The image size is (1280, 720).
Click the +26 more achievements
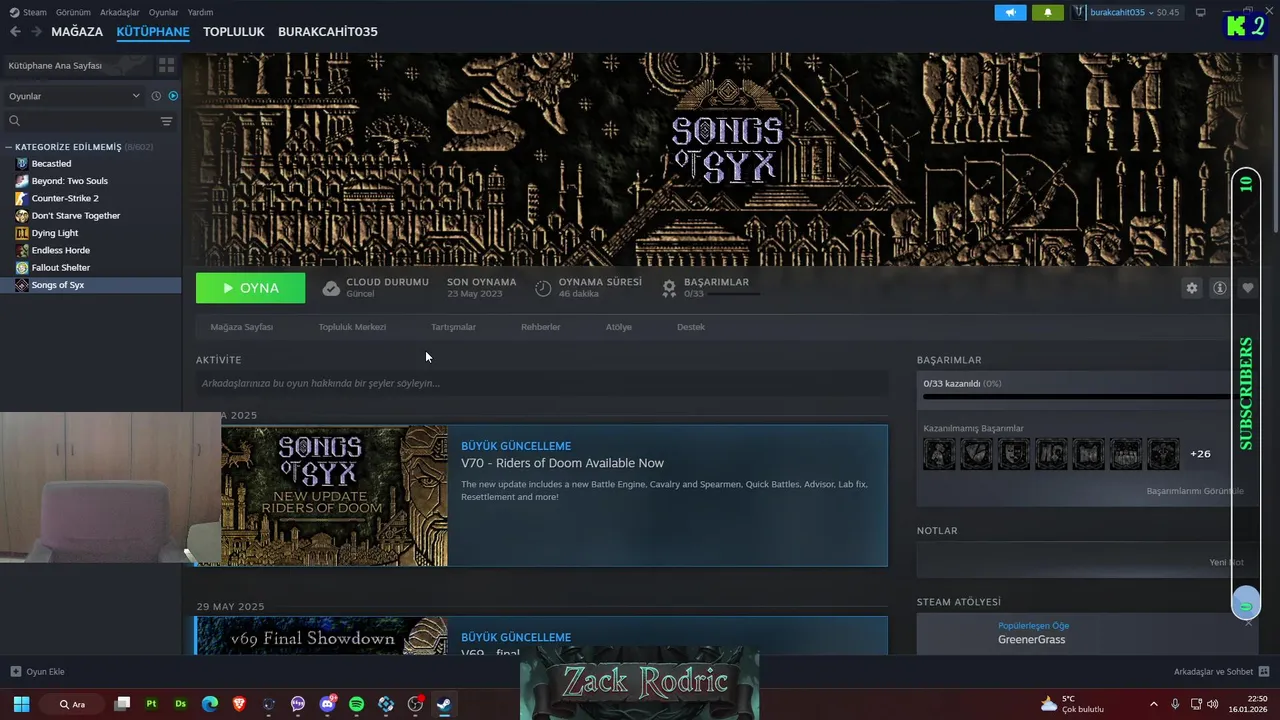1200,454
